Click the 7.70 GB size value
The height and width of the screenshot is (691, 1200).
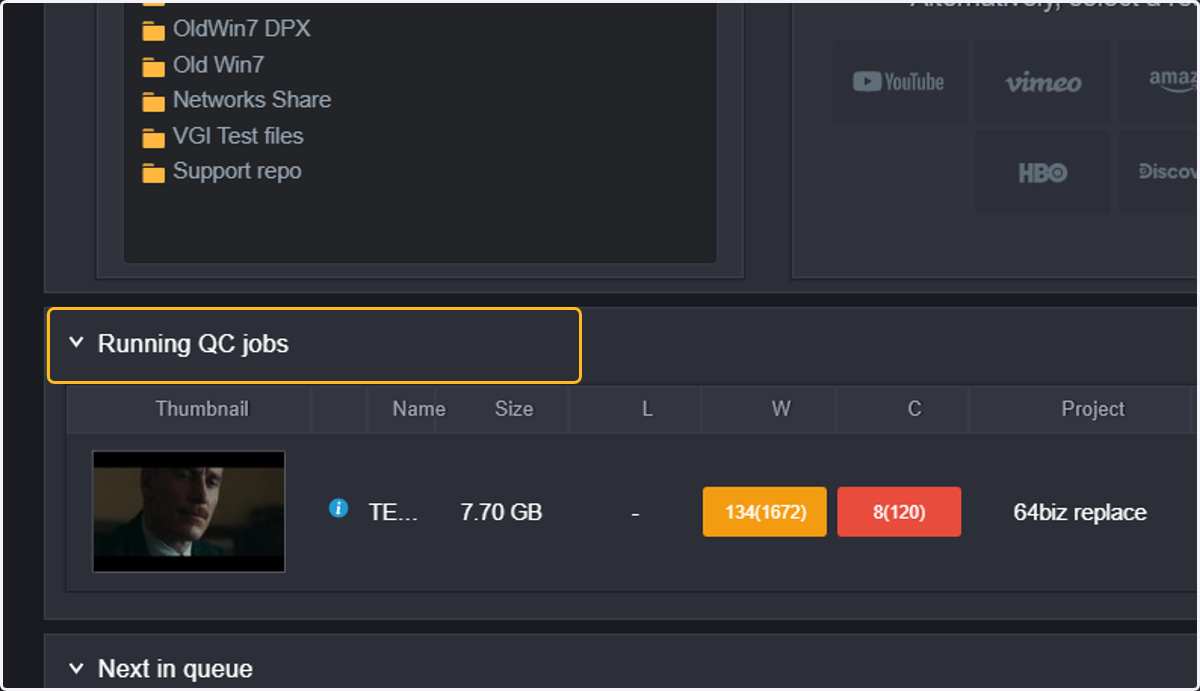tap(501, 512)
